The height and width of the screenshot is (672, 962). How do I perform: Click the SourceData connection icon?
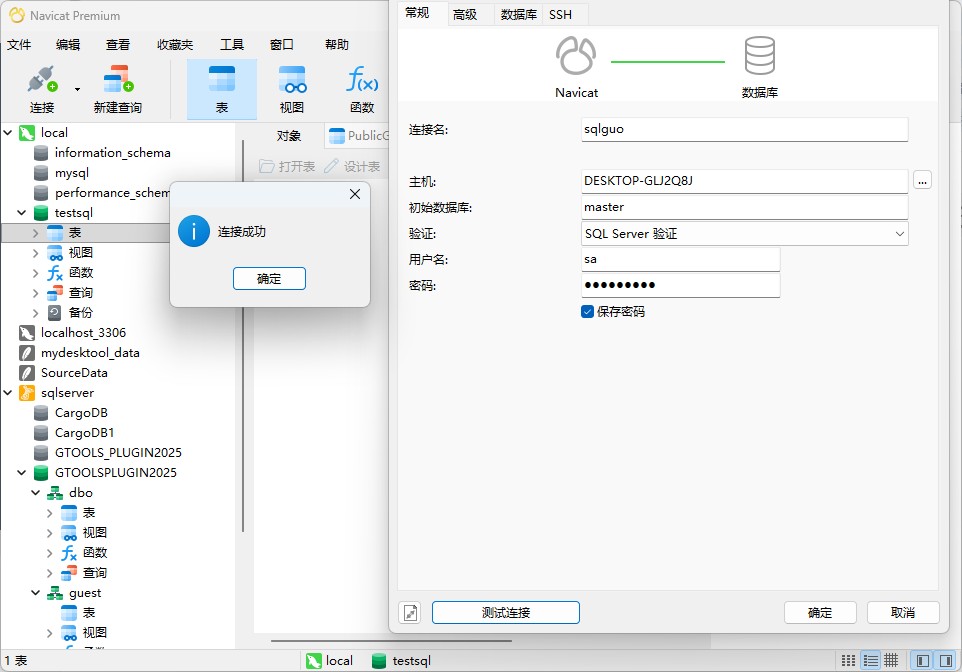[x=27, y=373]
